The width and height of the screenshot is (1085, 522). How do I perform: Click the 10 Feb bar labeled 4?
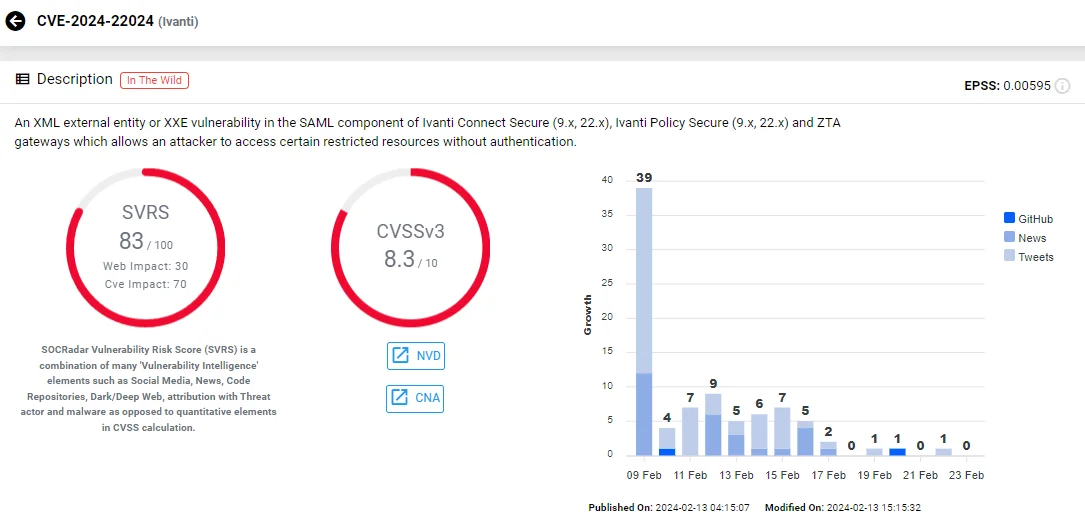coord(667,442)
